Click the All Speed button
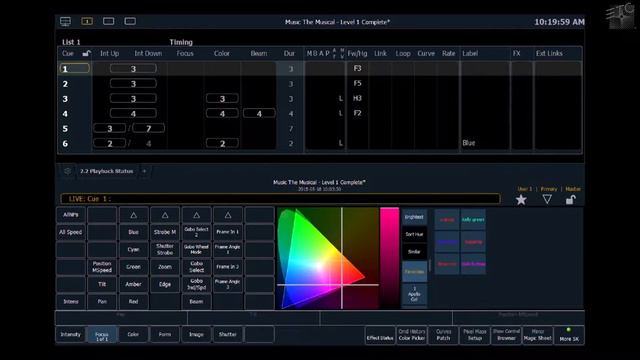 [x=71, y=232]
